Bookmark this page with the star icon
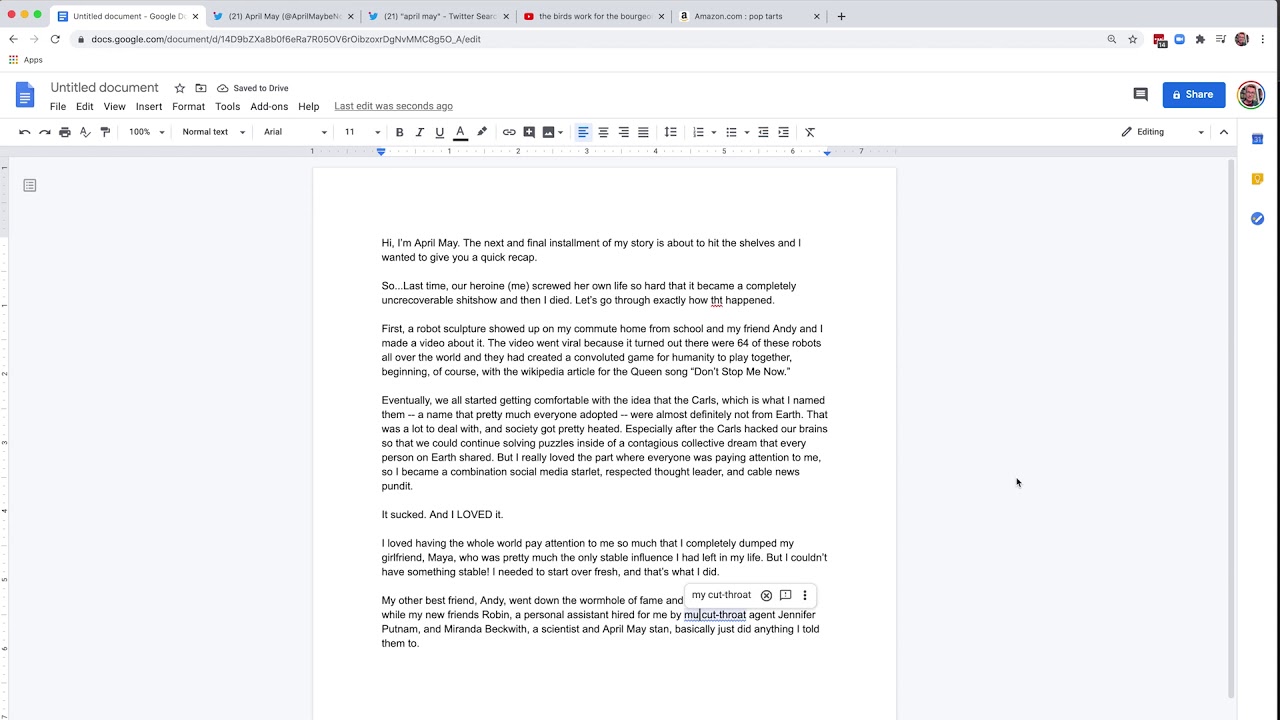Image resolution: width=1280 pixels, height=720 pixels. [1133, 39]
